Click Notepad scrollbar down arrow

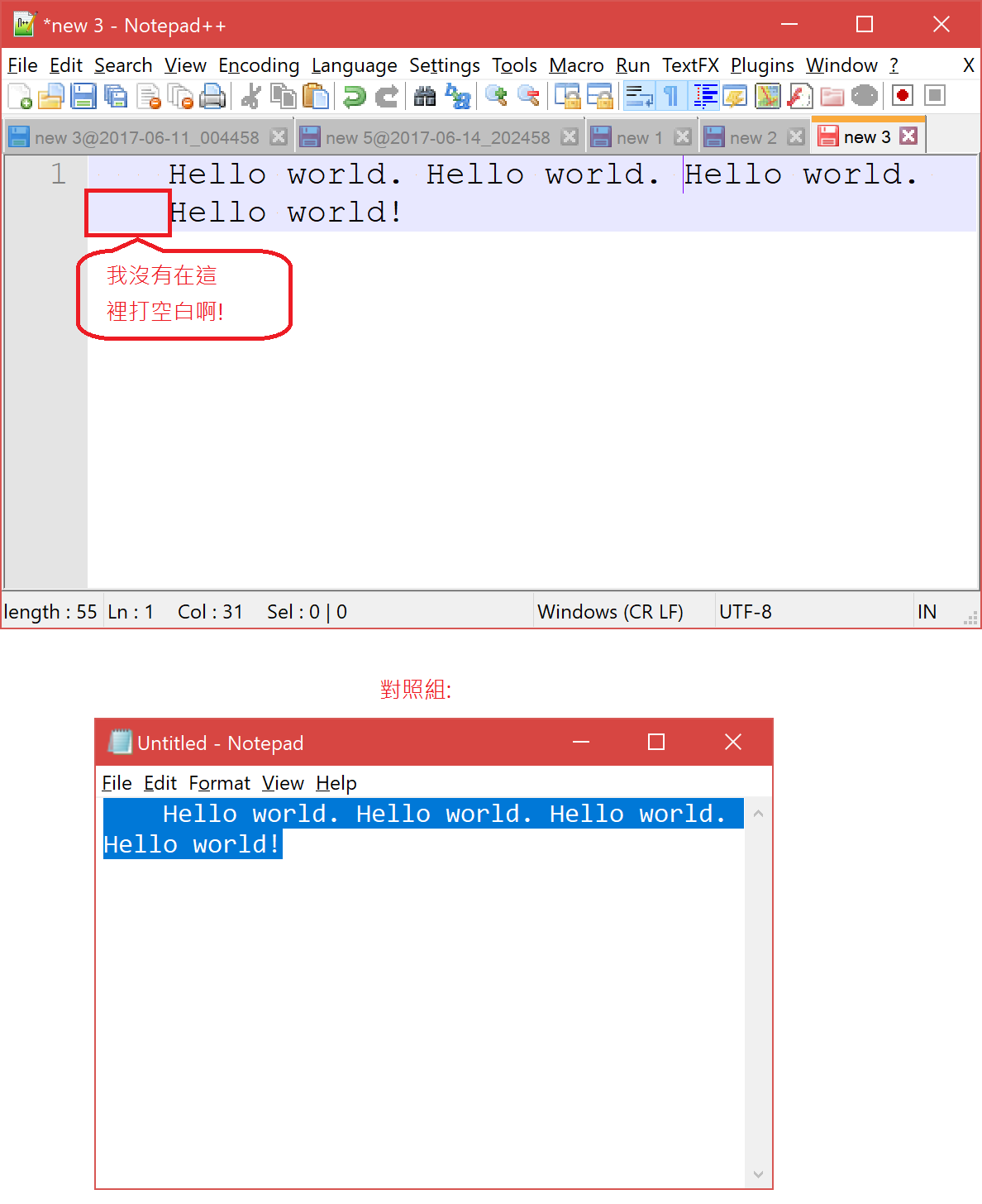[758, 1174]
